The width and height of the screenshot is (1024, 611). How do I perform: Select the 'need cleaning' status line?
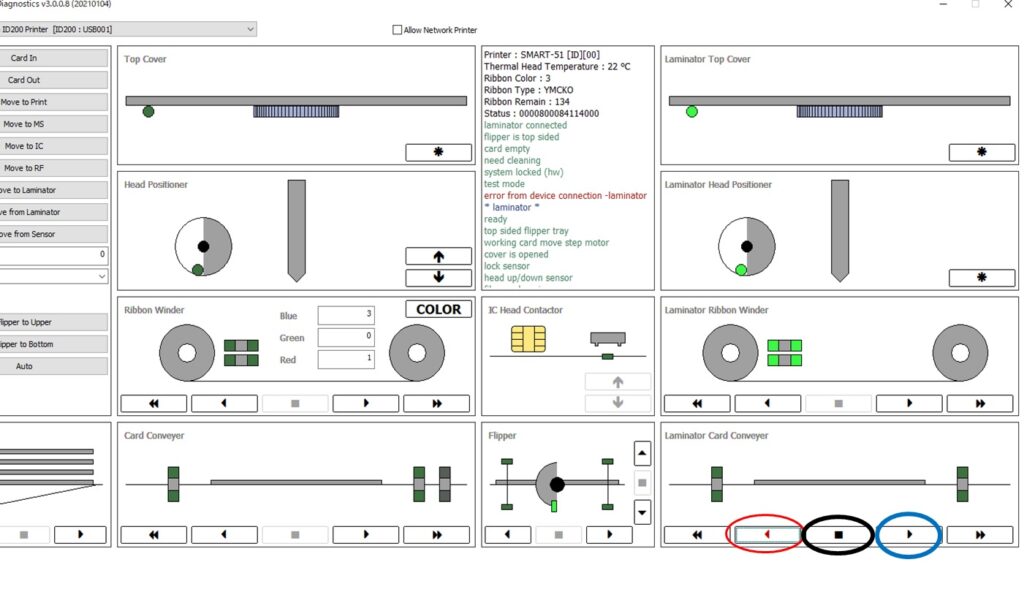512,160
